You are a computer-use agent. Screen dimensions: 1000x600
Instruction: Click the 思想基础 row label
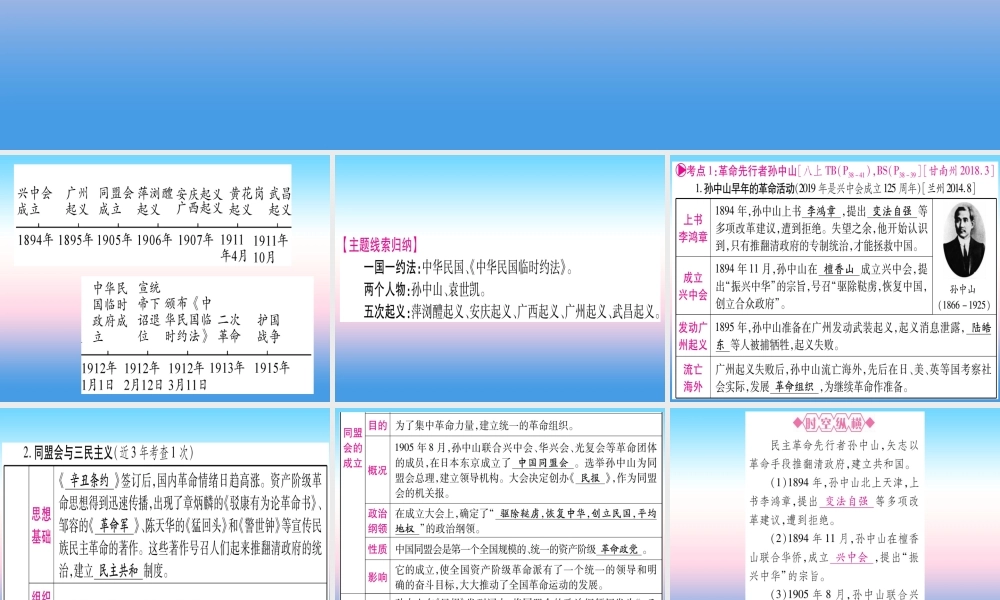coord(41,525)
